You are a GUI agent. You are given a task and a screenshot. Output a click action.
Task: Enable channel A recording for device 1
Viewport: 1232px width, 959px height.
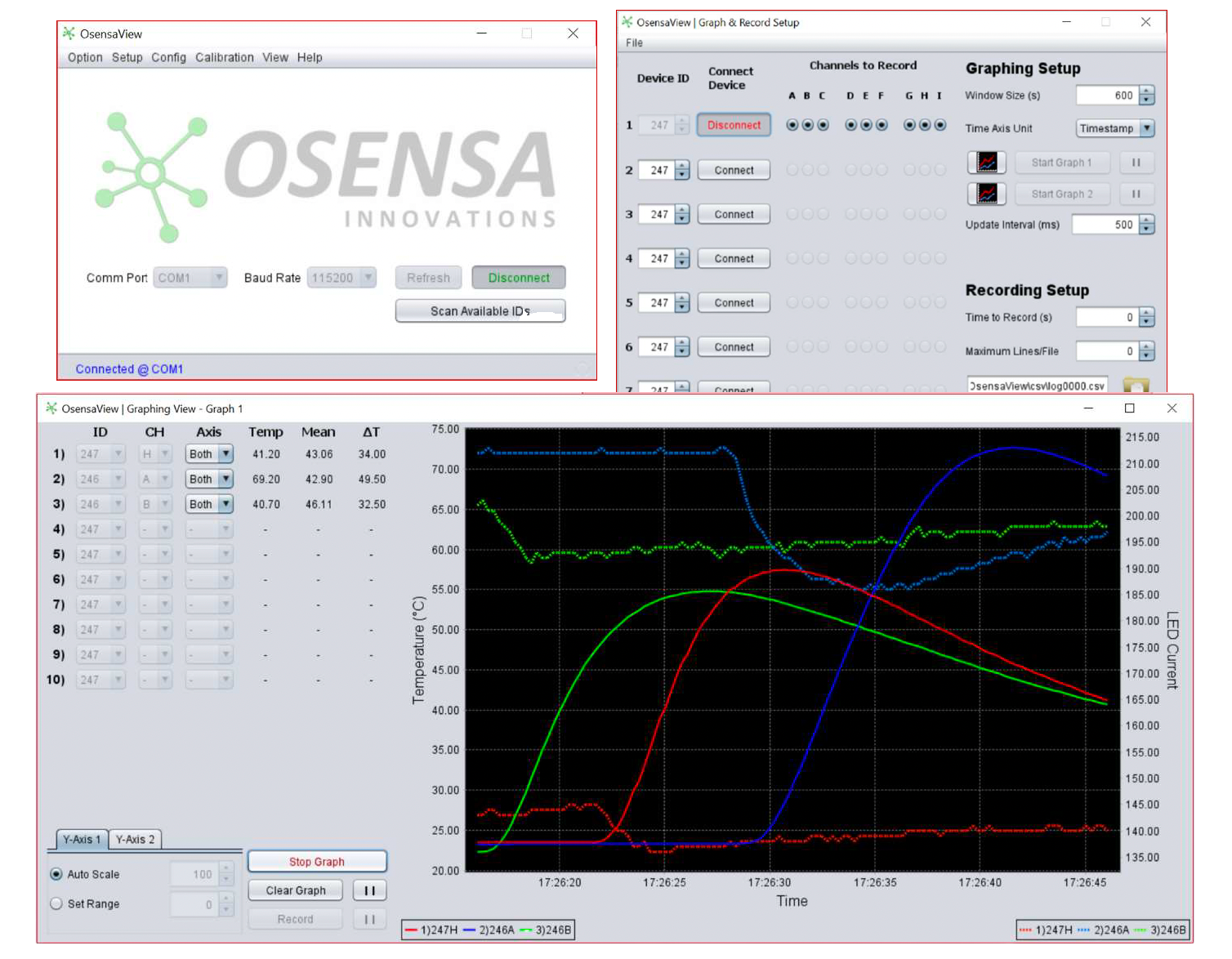pos(791,124)
